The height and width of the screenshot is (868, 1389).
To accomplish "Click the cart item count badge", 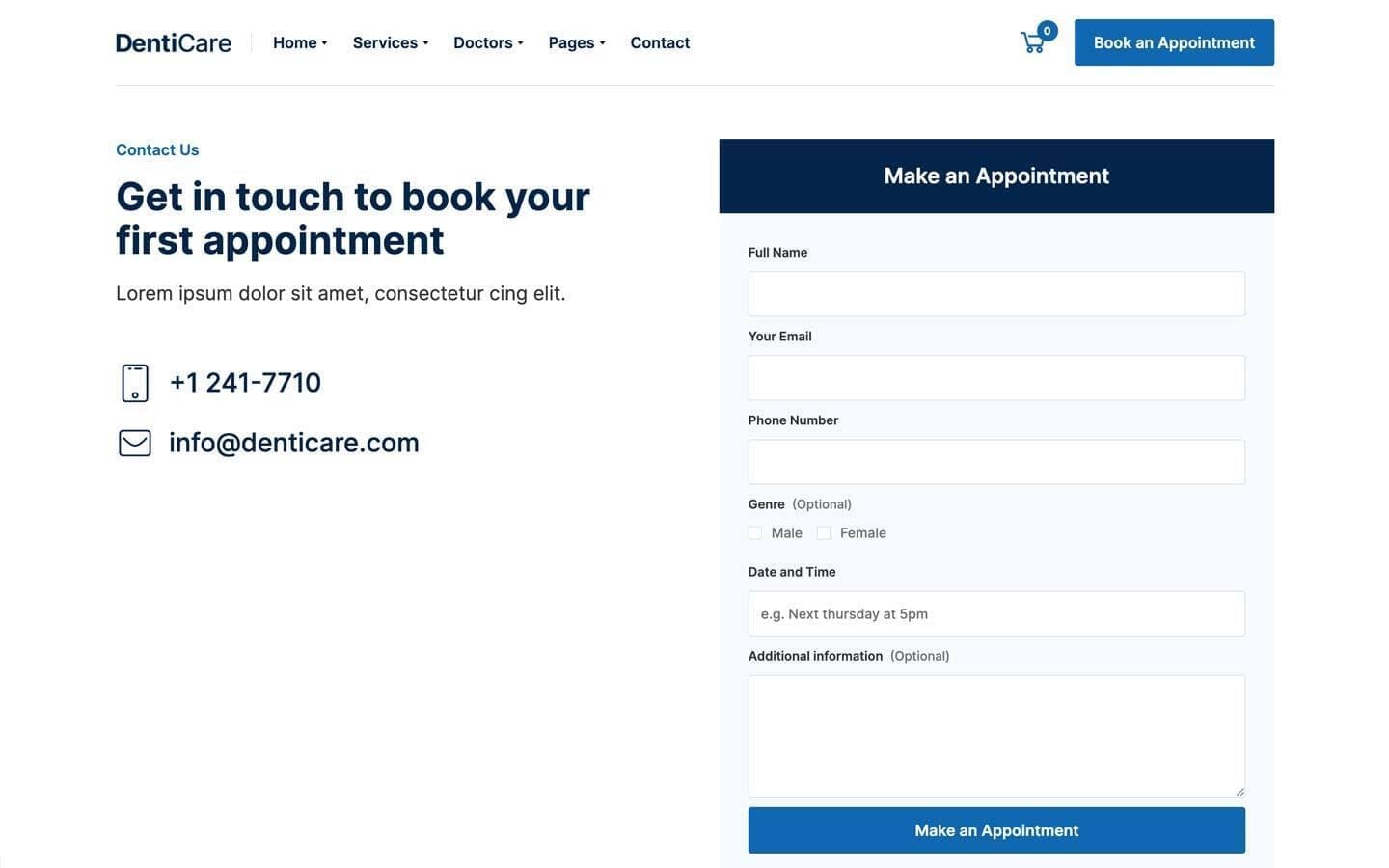I will click(x=1047, y=31).
